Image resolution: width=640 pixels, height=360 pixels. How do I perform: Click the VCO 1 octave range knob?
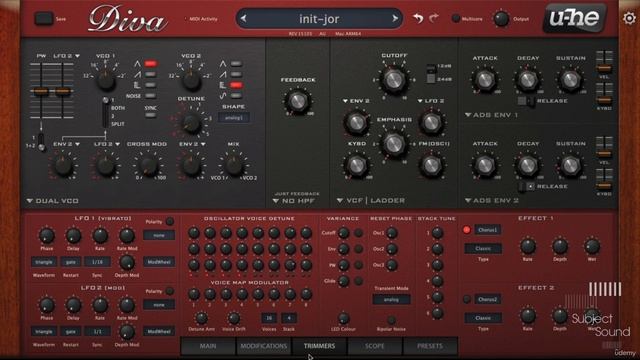click(x=106, y=80)
